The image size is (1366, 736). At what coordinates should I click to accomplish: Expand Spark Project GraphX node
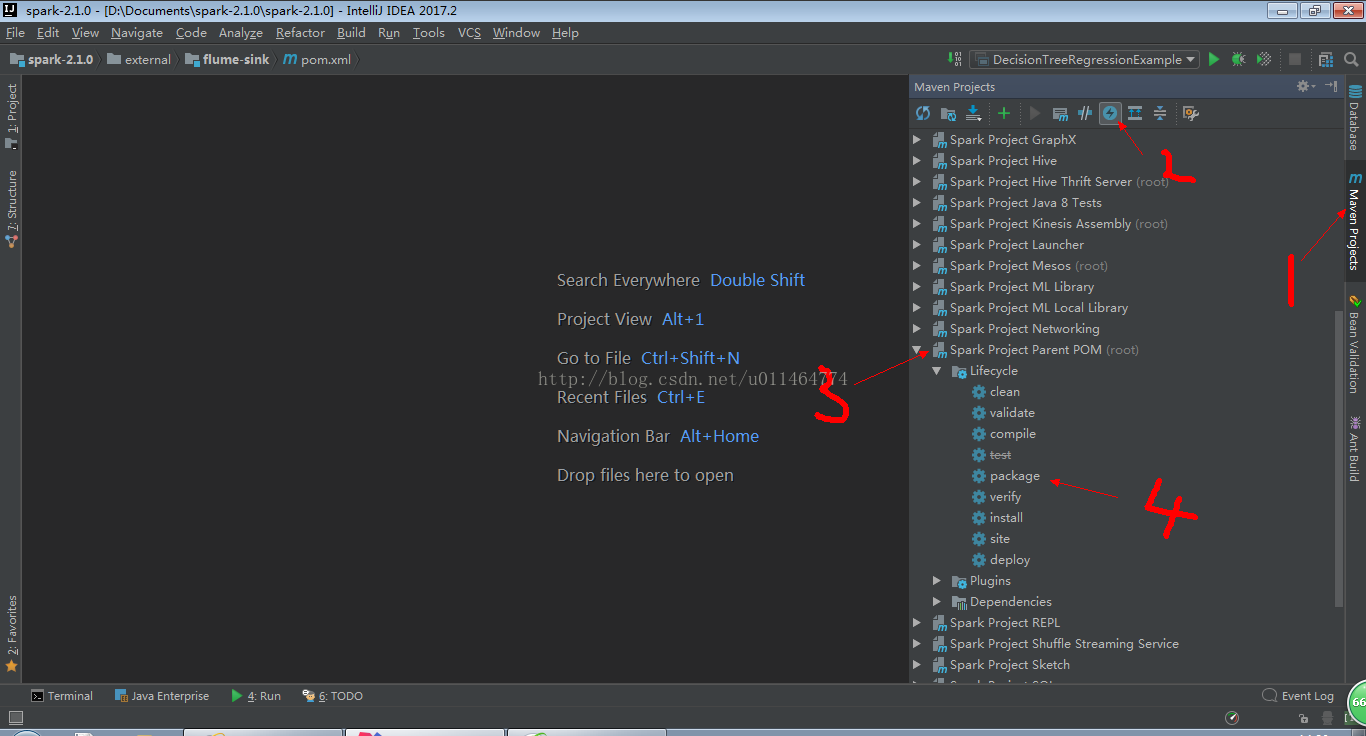(917, 140)
